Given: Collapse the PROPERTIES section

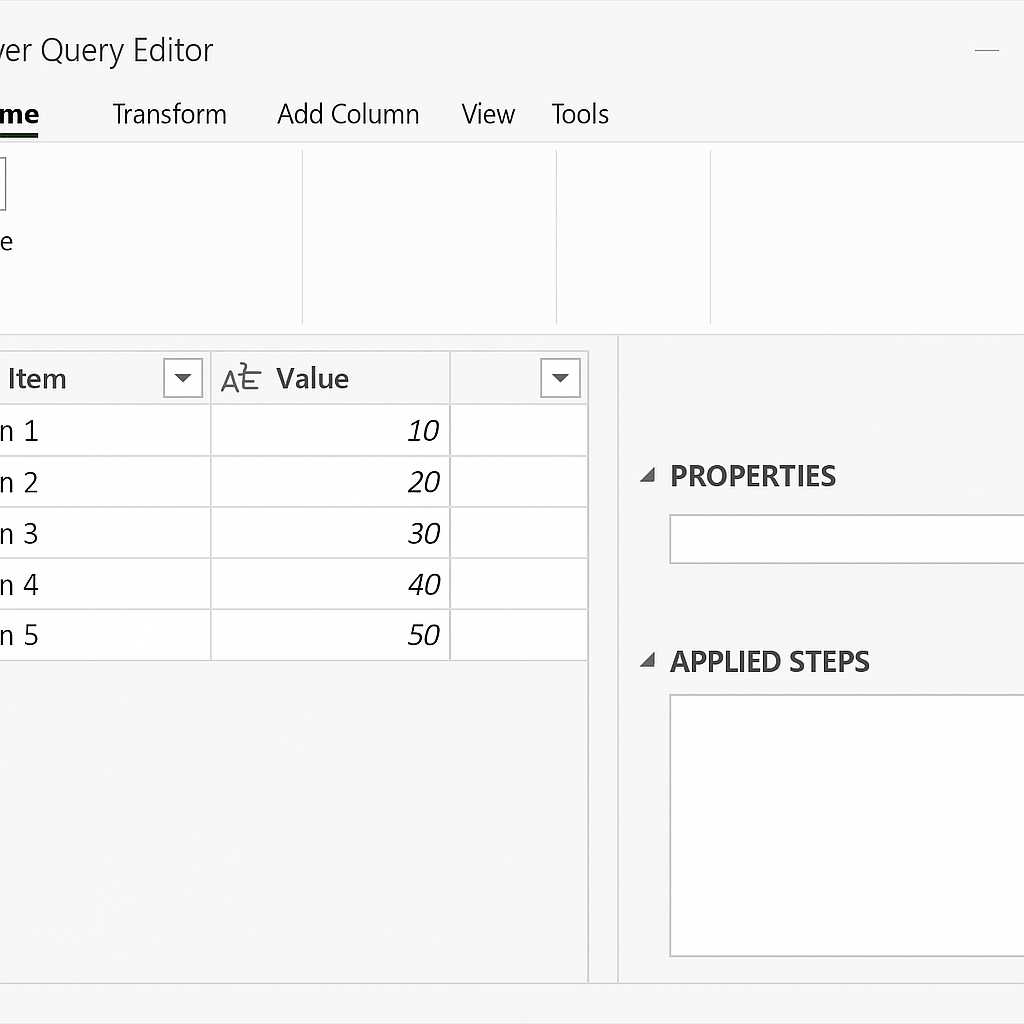Looking at the screenshot, I should point(648,476).
